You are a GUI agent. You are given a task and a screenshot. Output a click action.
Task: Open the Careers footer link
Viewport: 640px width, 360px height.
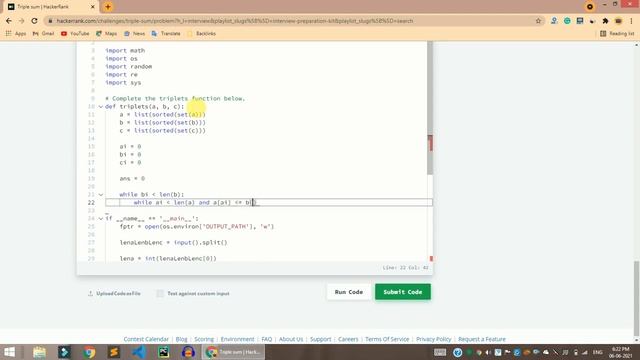[348, 339]
